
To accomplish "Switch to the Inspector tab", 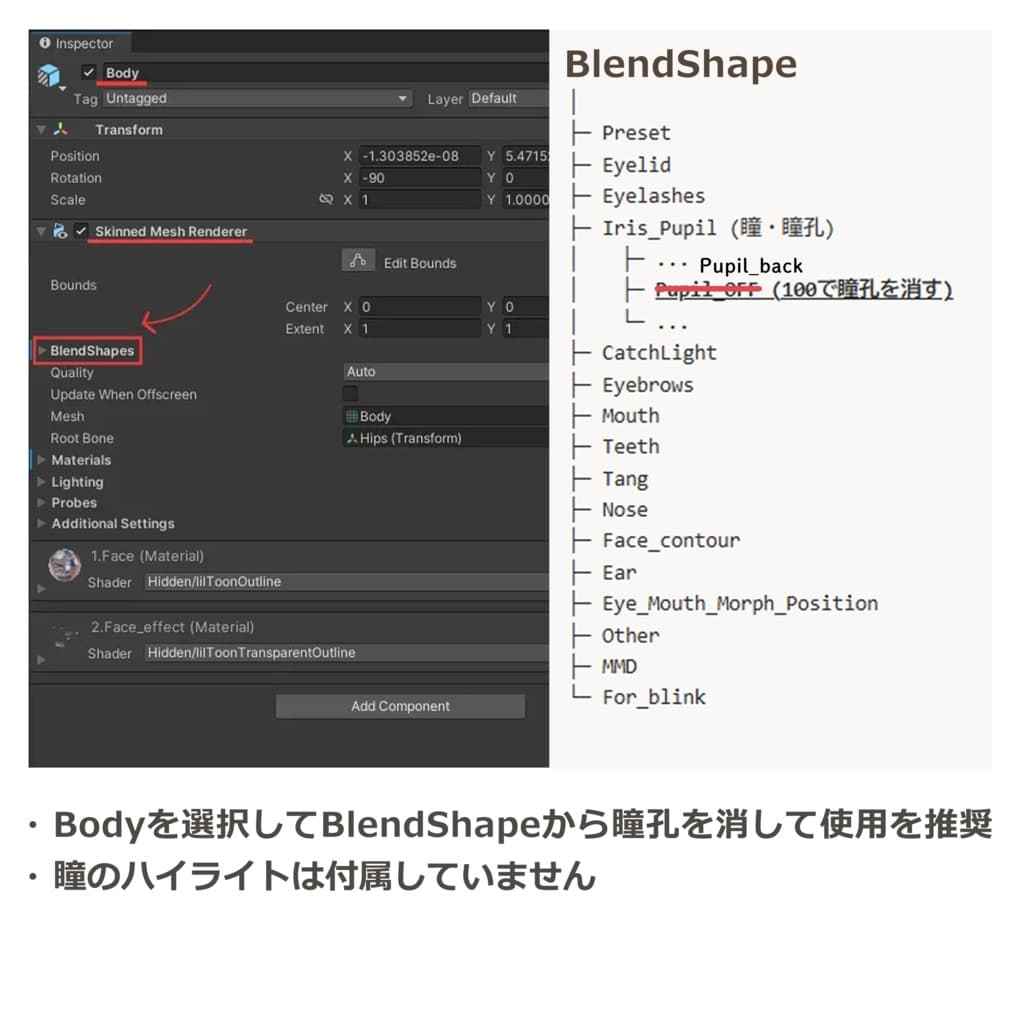I will point(80,43).
